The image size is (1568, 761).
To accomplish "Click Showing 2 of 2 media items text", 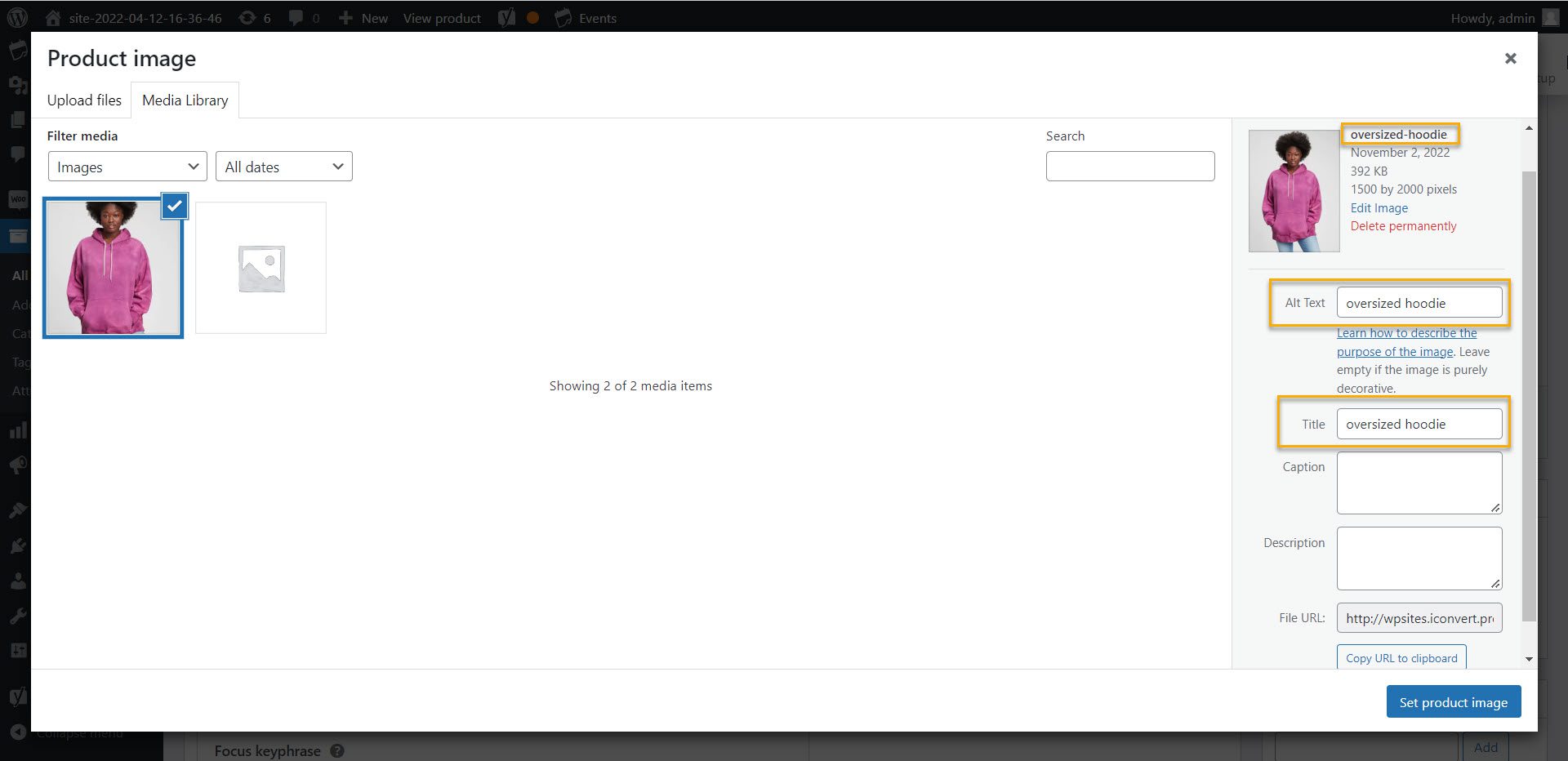I will click(630, 385).
